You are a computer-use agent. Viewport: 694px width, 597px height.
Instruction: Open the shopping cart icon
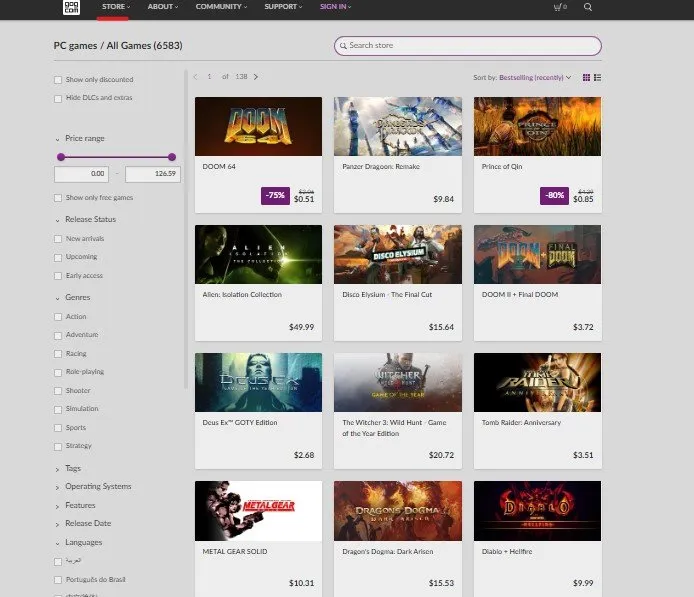(x=560, y=7)
